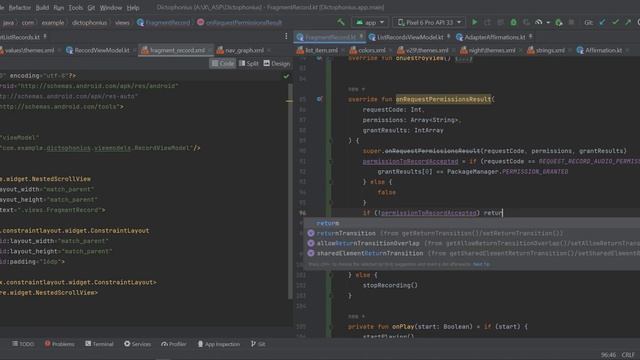The image size is (640, 360).
Task: Run app with coverage icon
Action: pyautogui.click(x=527, y=22)
